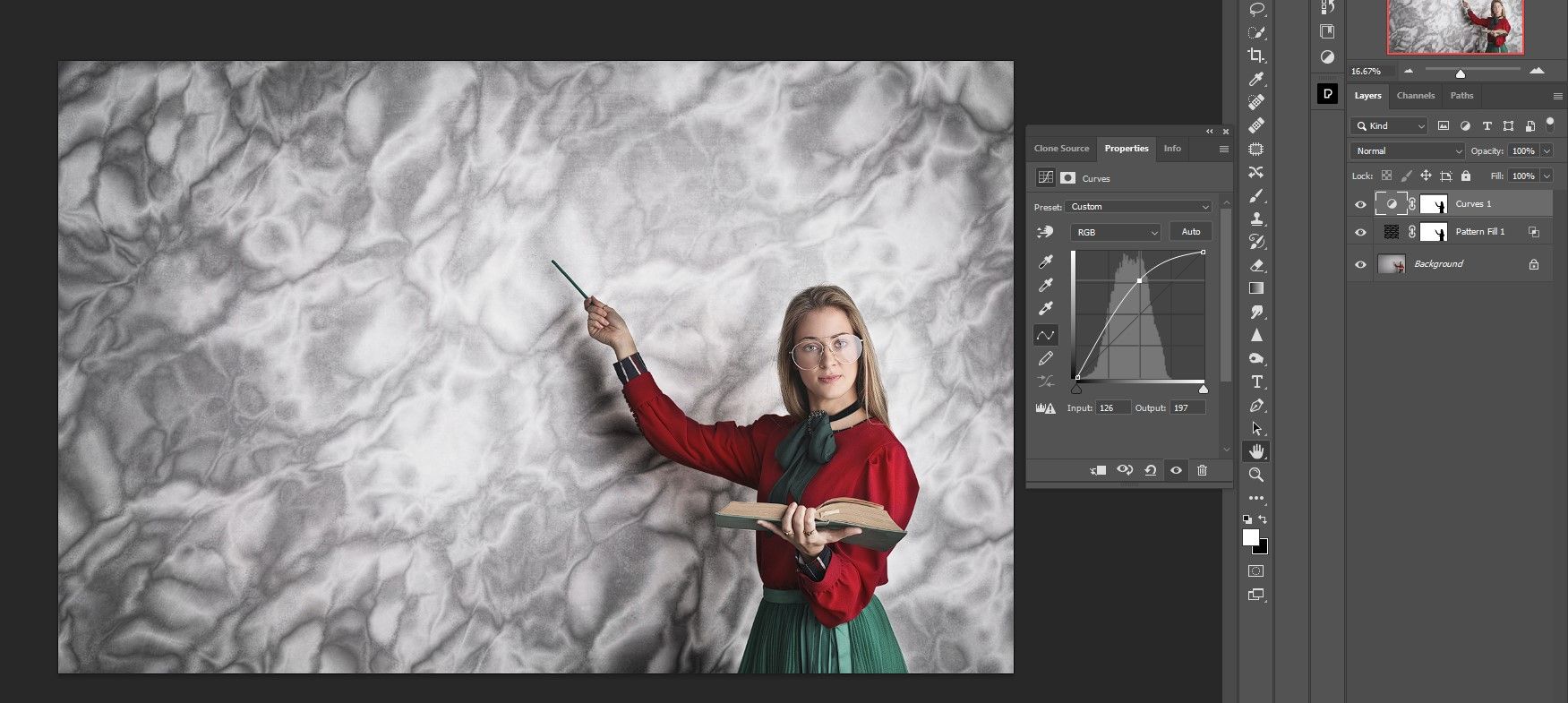
Task: Select the Hand tool
Action: (x=1256, y=451)
